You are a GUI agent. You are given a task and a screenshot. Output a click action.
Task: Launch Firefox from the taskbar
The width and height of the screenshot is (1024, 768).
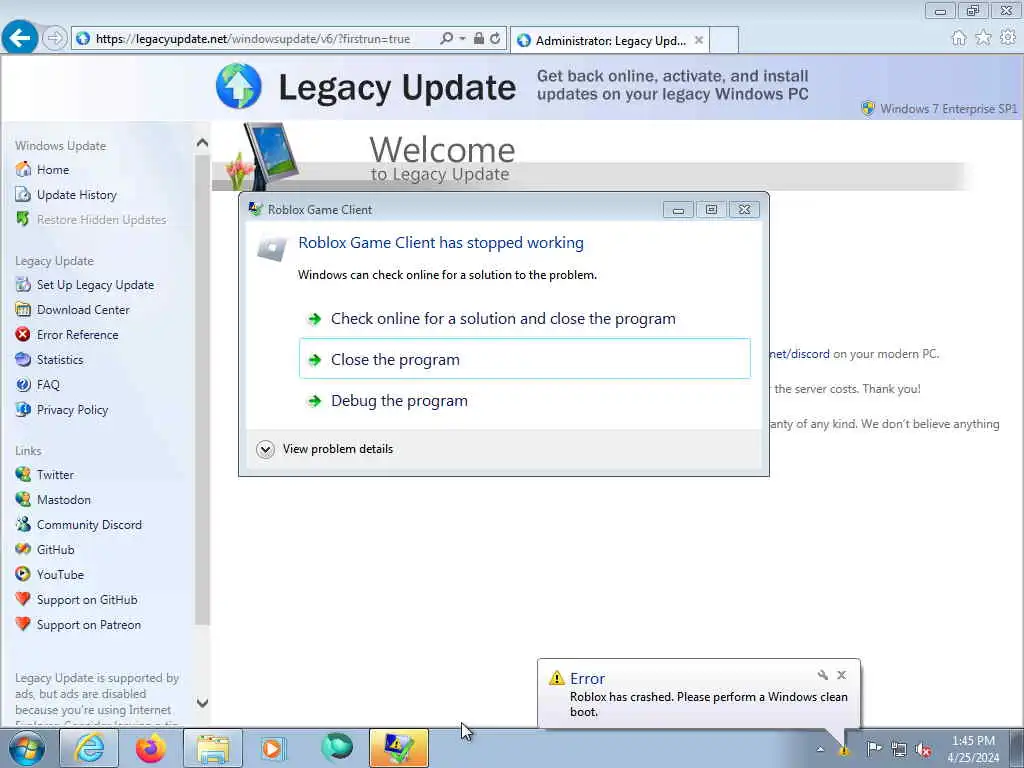click(151, 748)
